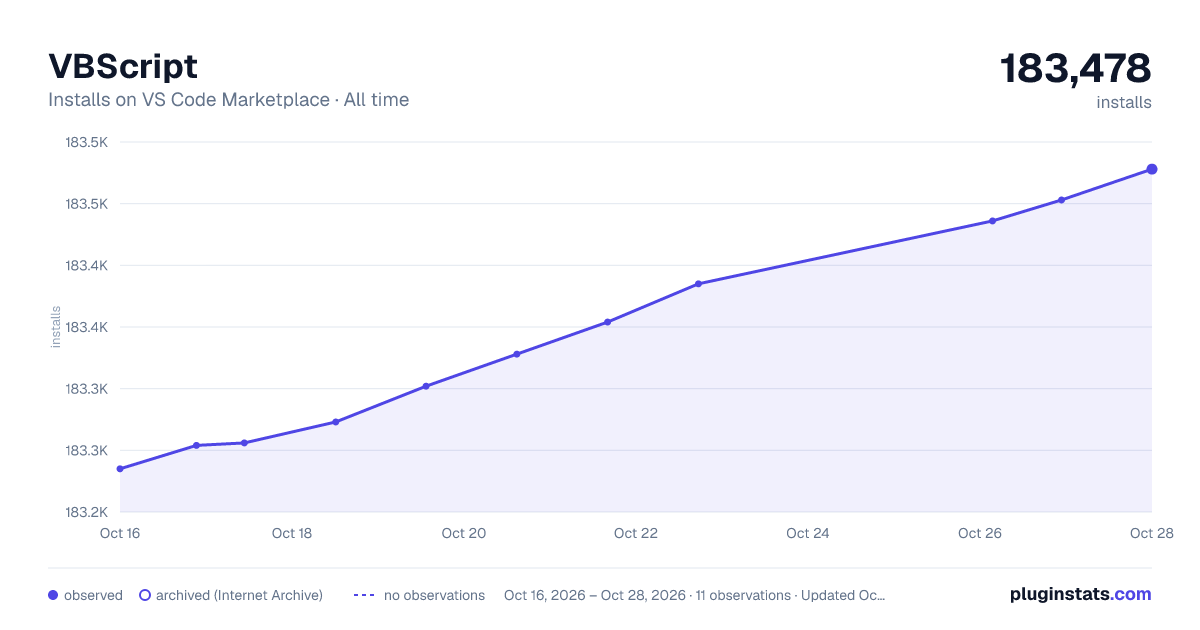
Task: Click the hollow archived legend circle
Action: coord(145,595)
